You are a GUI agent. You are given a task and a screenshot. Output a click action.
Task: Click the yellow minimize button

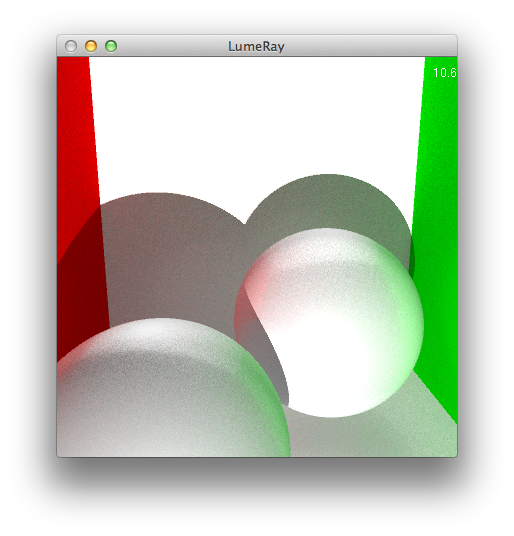pos(91,46)
